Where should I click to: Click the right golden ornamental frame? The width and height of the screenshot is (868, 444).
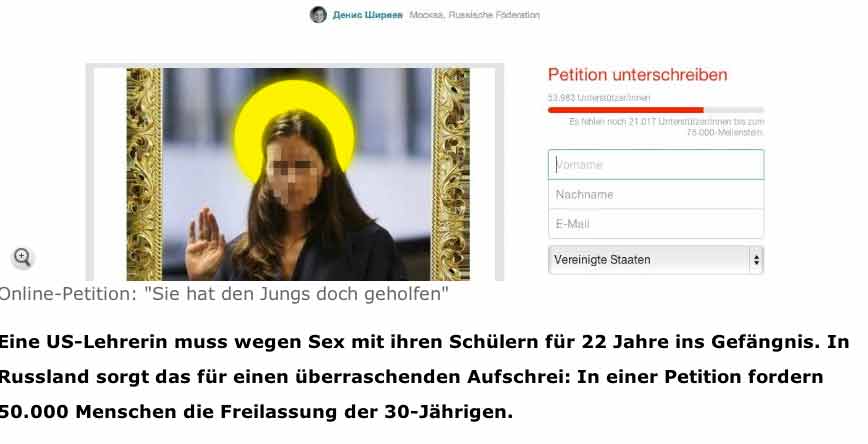click(x=451, y=174)
